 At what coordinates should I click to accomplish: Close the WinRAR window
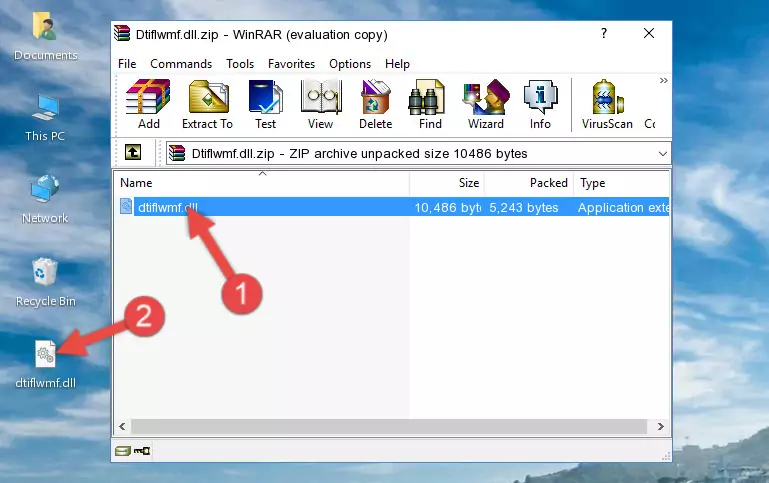tap(649, 33)
